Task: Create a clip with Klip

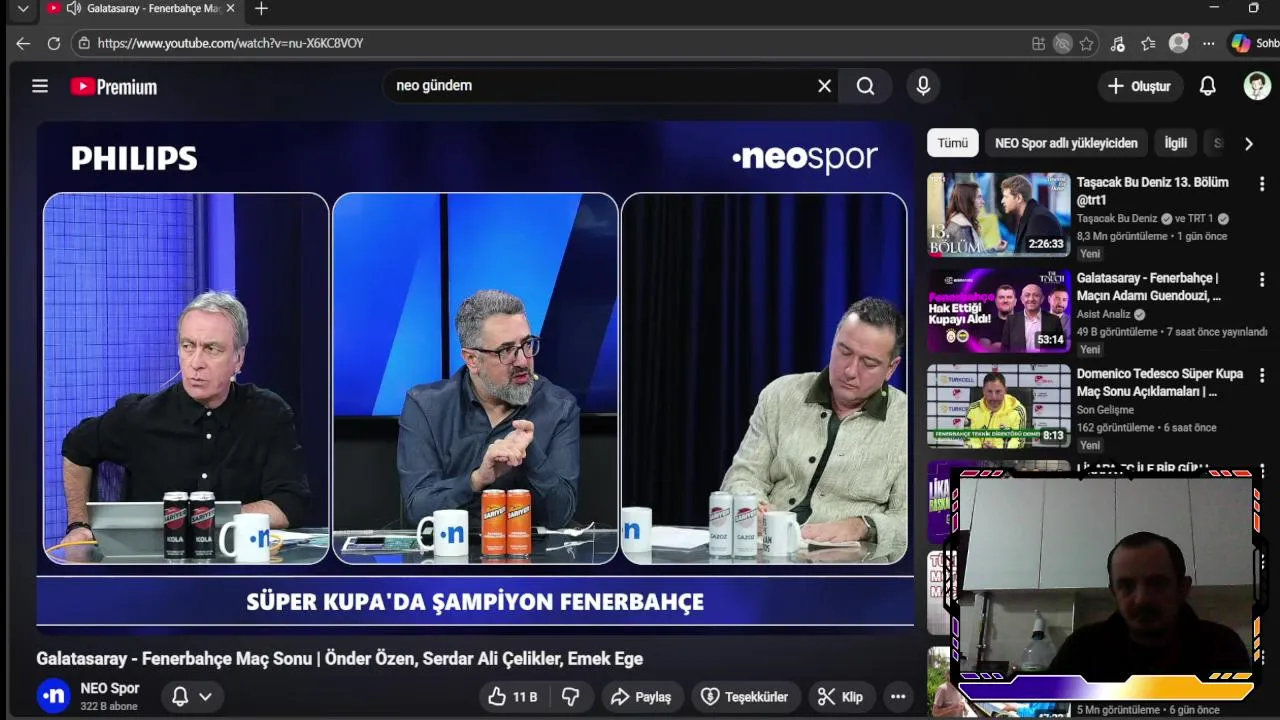Action: pyautogui.click(x=840, y=697)
